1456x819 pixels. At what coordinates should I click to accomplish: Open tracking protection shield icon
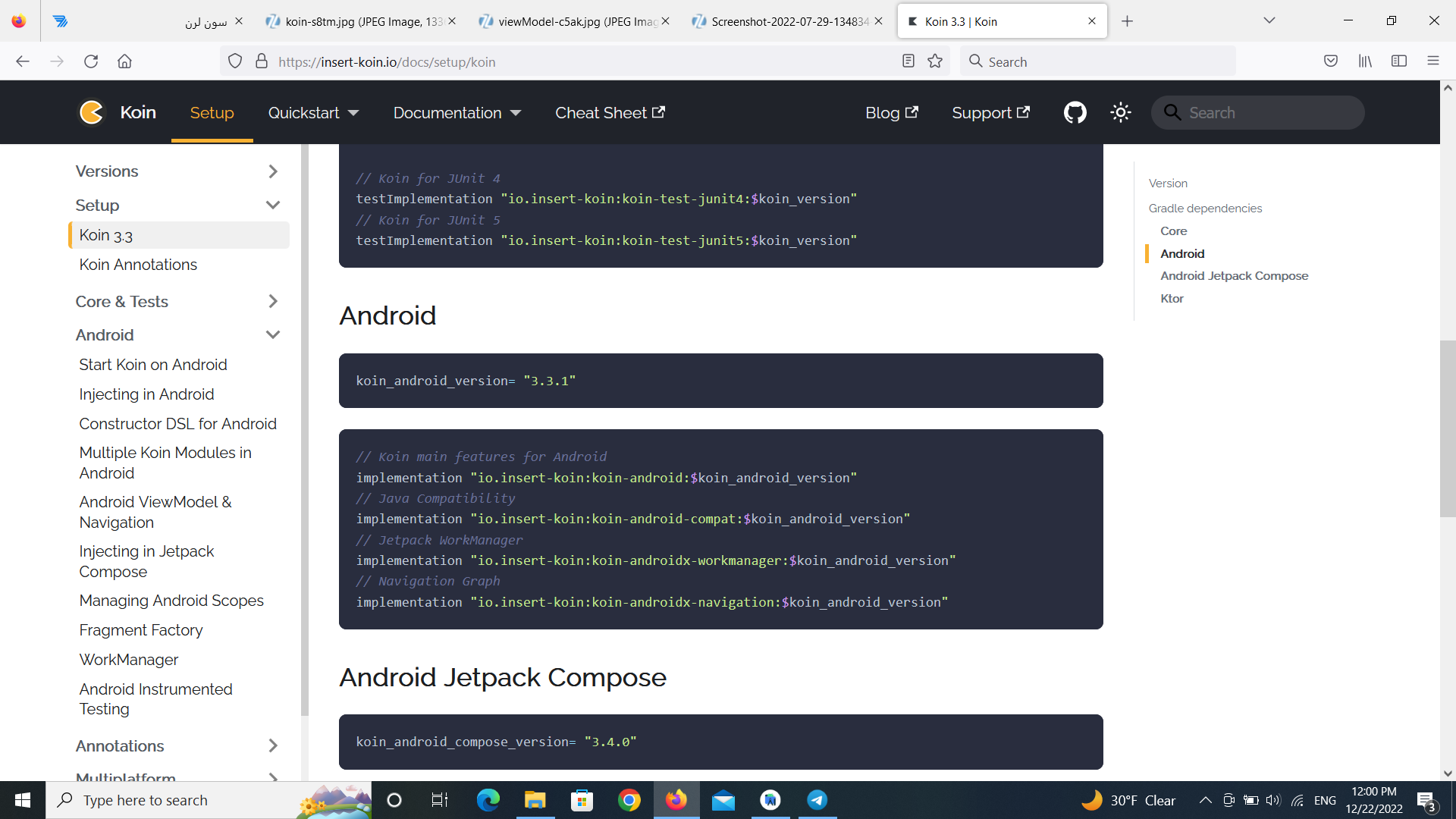pos(235,61)
